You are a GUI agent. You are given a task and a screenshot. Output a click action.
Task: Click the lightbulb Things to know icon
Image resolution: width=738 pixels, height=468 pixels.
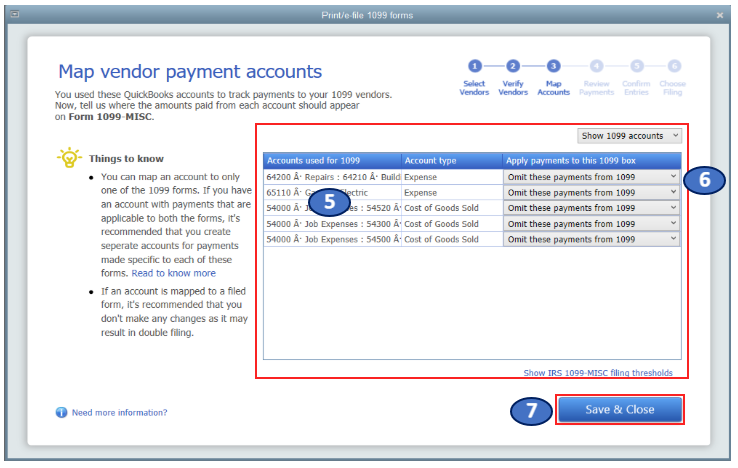click(69, 158)
